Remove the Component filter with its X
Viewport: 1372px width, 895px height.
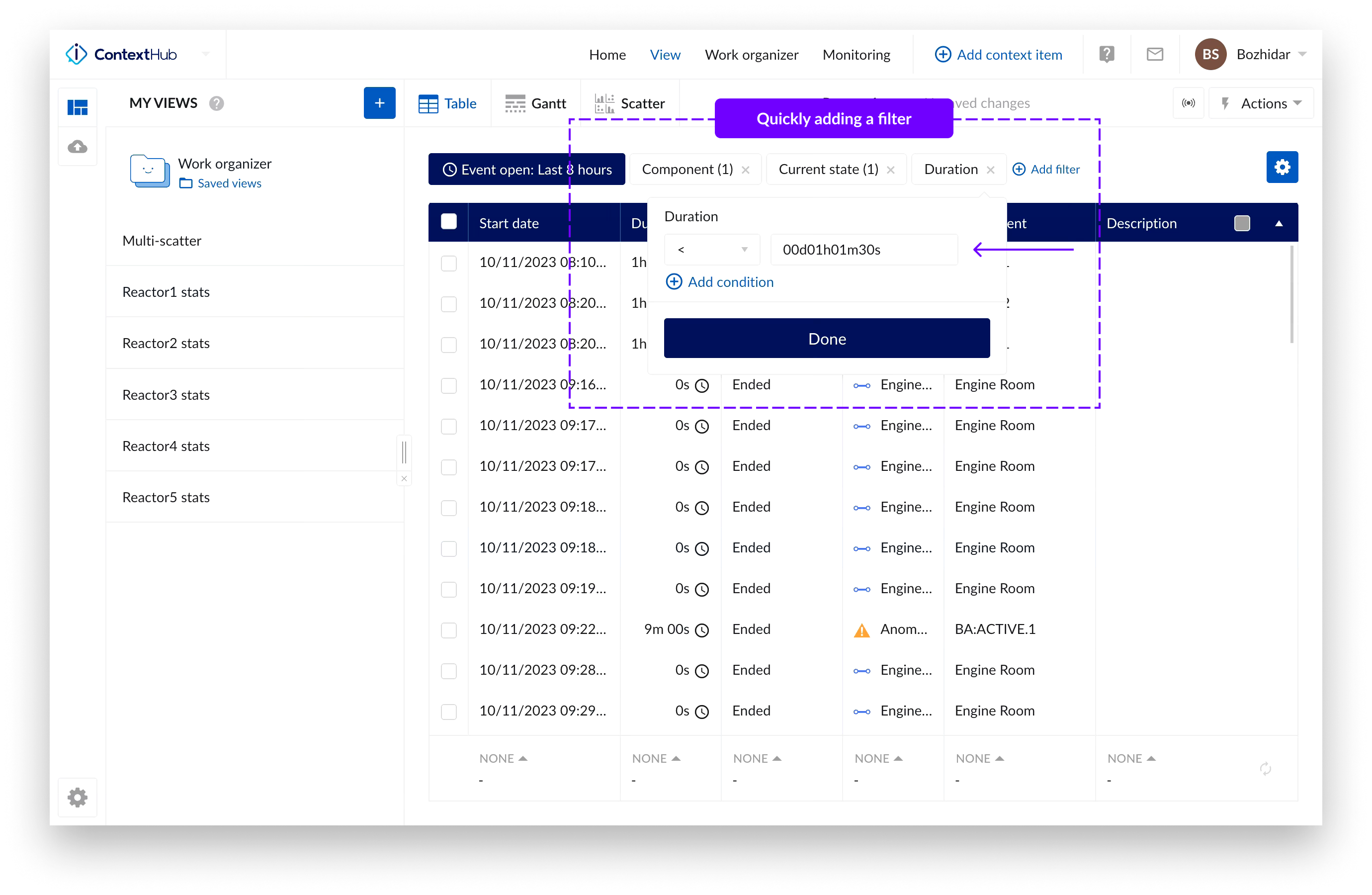tap(745, 170)
